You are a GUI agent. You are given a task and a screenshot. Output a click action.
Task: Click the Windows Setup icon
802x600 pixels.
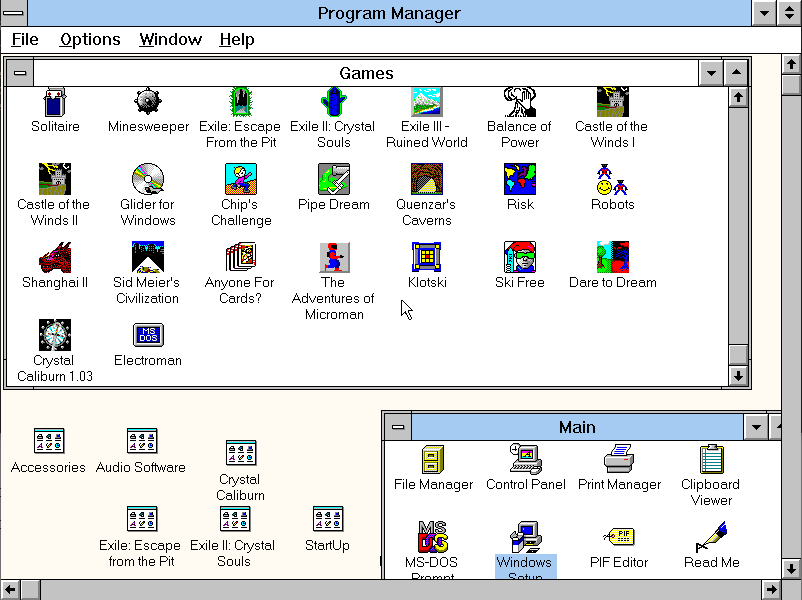[x=526, y=537]
